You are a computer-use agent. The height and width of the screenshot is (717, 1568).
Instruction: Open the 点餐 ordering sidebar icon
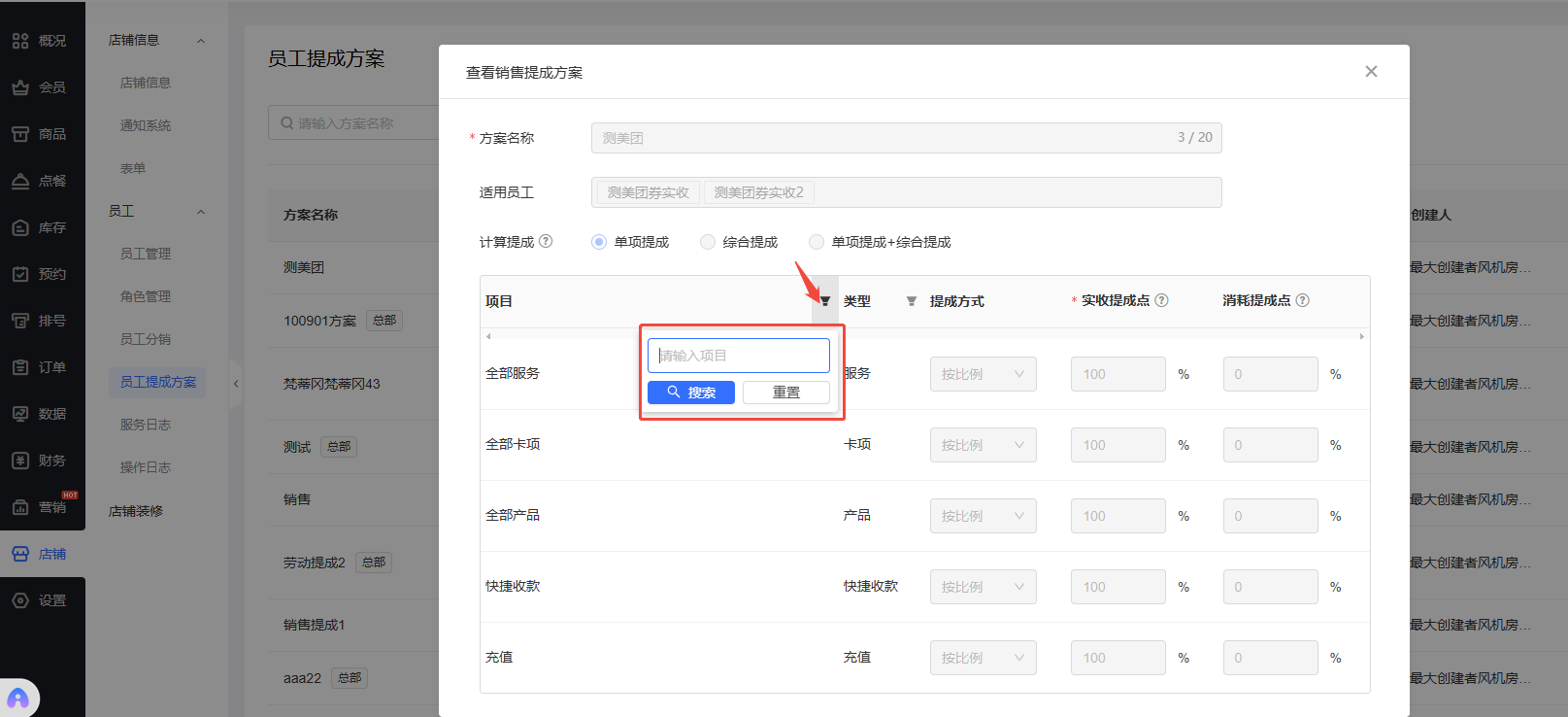[20, 181]
